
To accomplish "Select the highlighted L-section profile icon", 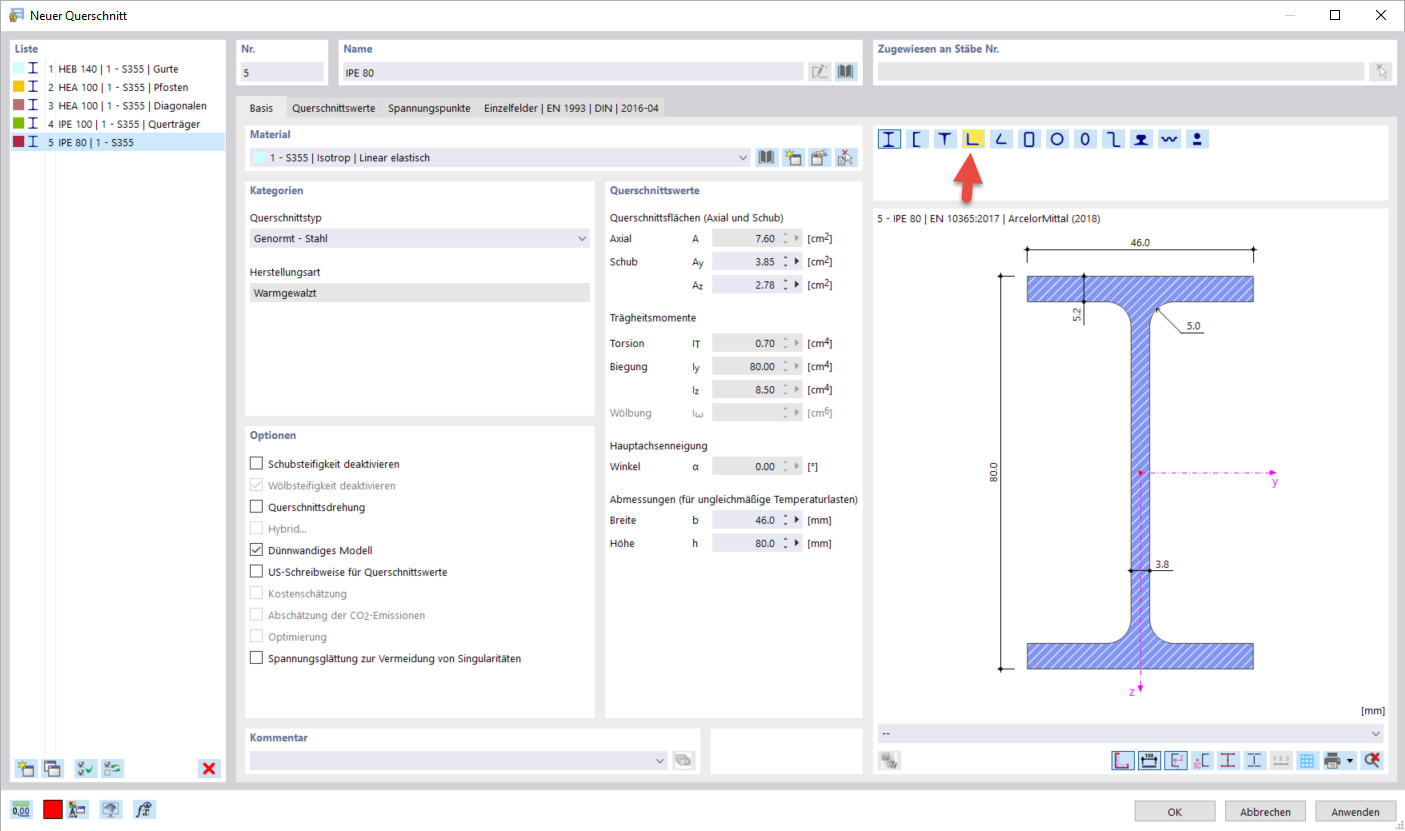I will pyautogui.click(x=973, y=139).
